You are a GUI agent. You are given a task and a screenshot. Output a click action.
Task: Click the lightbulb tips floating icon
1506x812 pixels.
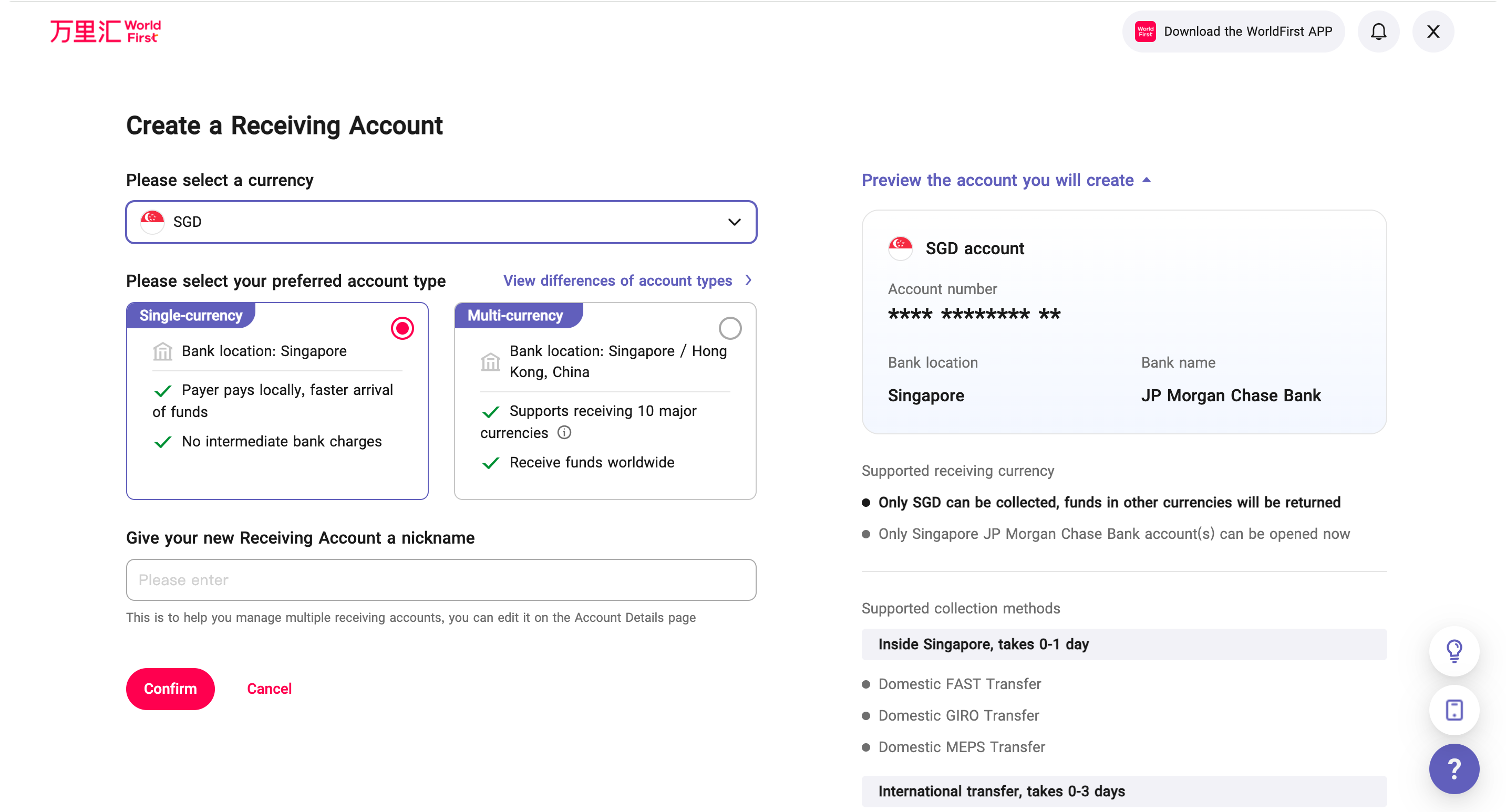pos(1453,651)
